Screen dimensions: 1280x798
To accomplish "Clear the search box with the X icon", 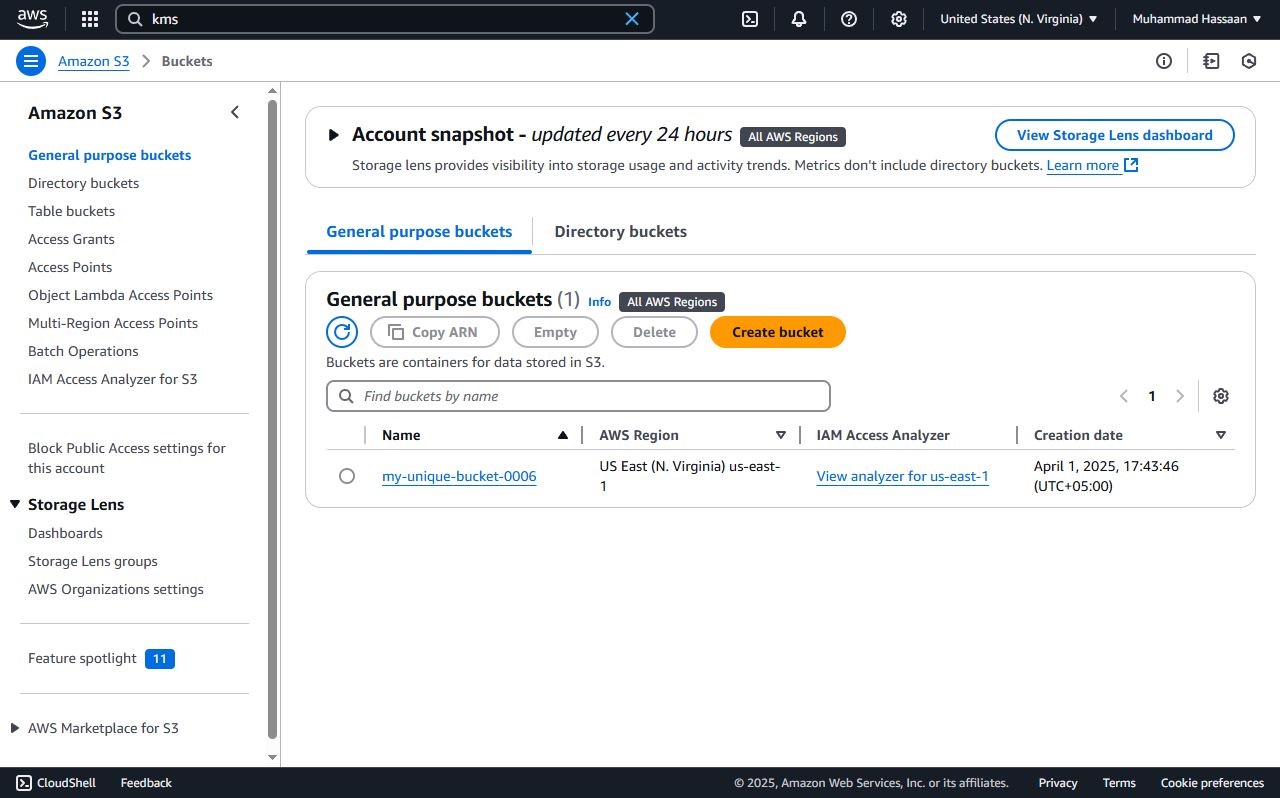I will pos(632,19).
